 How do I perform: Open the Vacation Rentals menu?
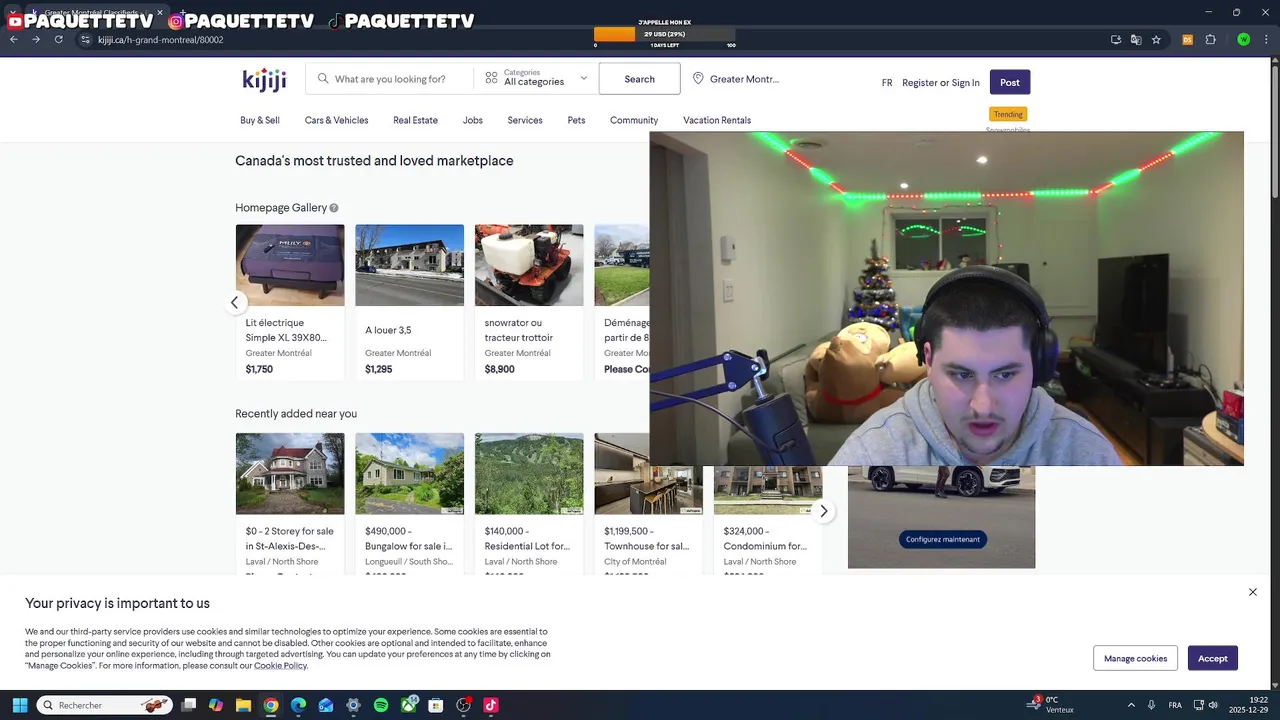pos(717,120)
